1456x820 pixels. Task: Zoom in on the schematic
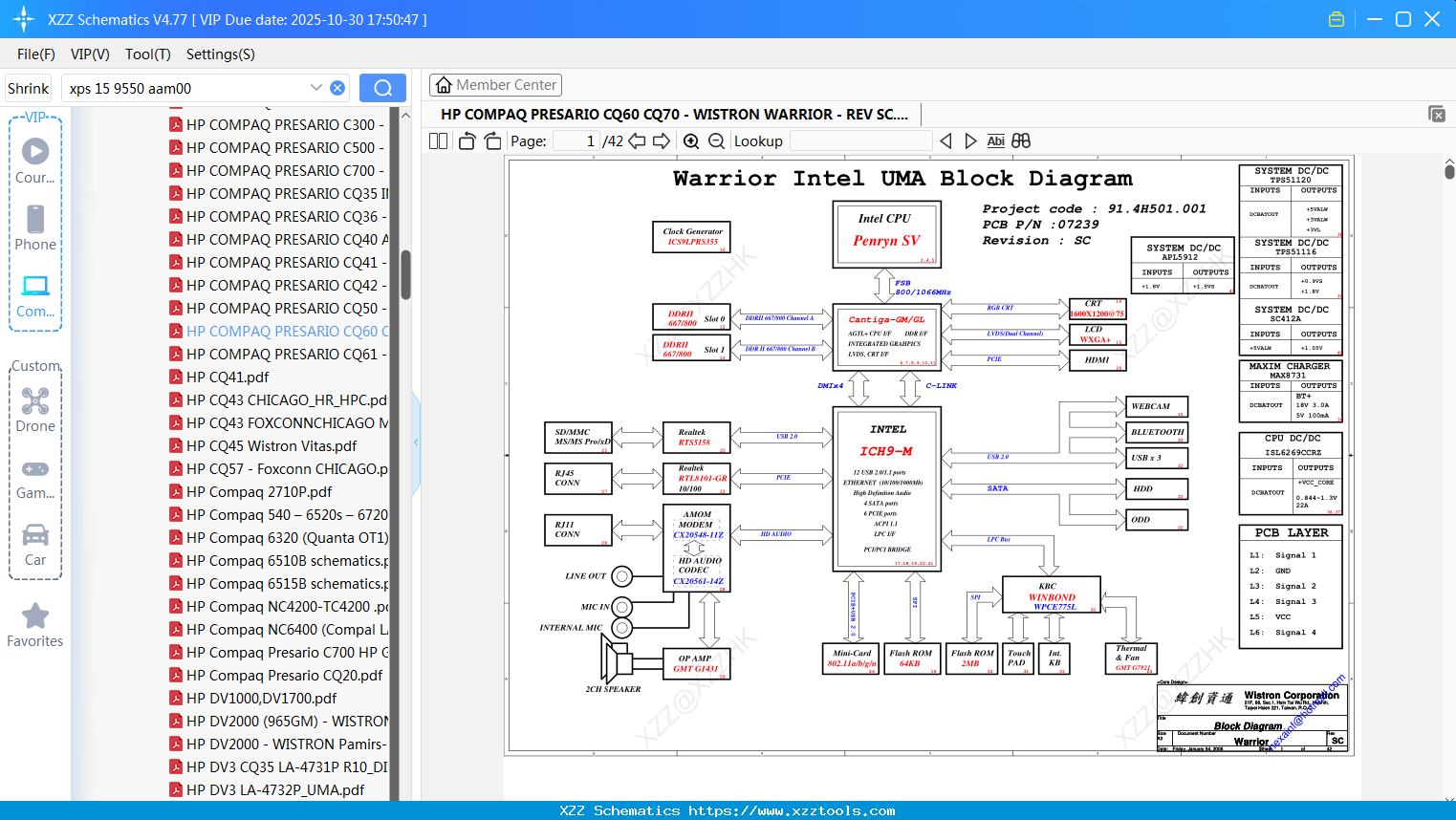pos(691,140)
